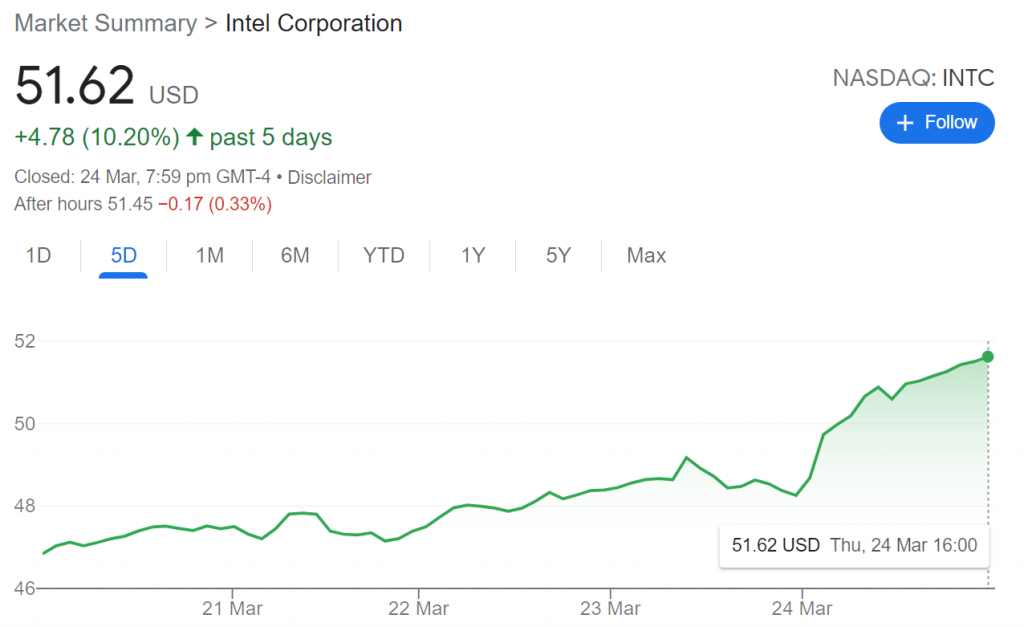Show the 6M chart range
The image size is (1024, 627).
[x=295, y=256]
